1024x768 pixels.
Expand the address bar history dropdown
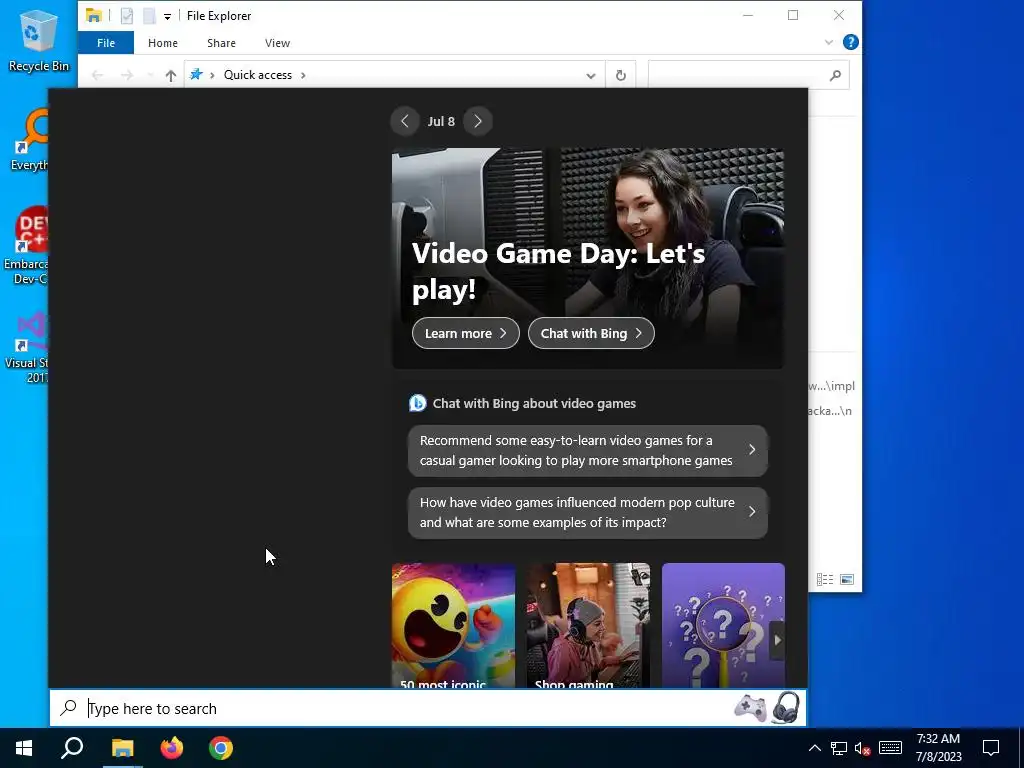[x=590, y=76]
